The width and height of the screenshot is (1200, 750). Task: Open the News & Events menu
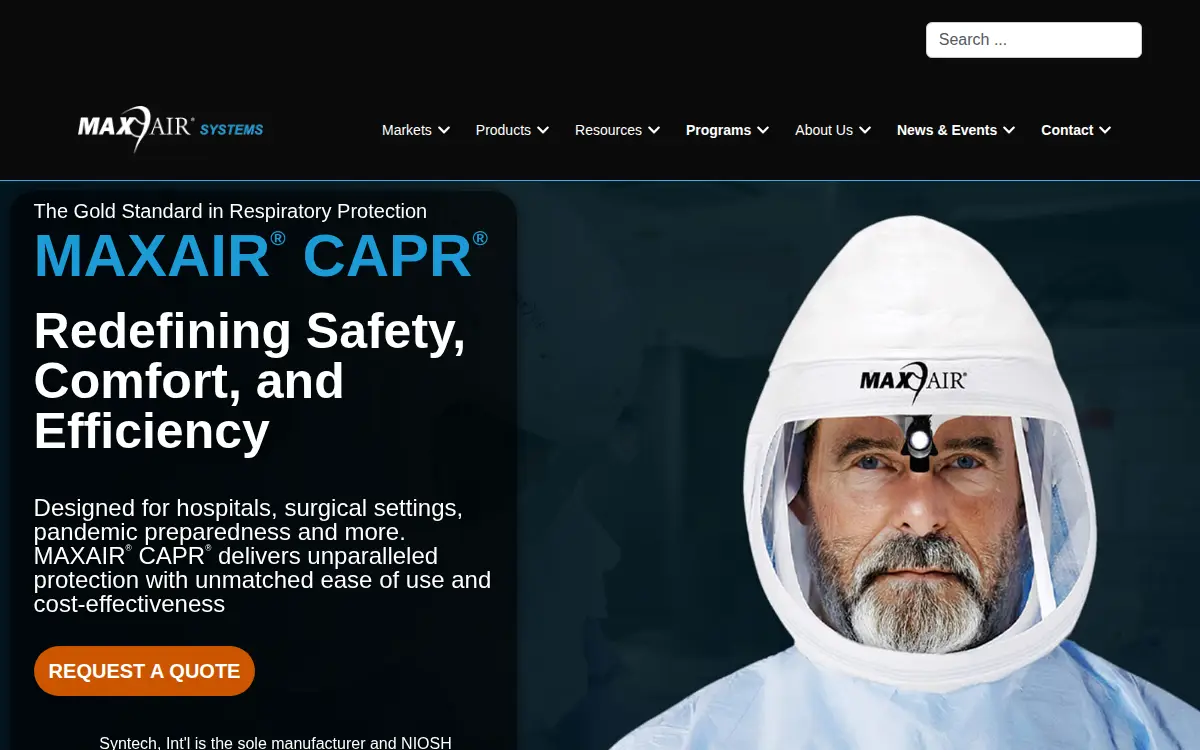[947, 130]
